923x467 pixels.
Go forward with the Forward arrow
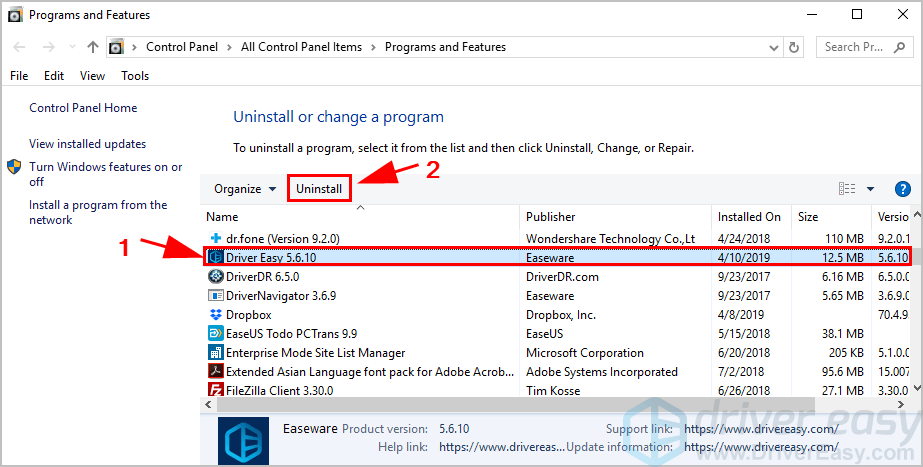click(x=48, y=47)
